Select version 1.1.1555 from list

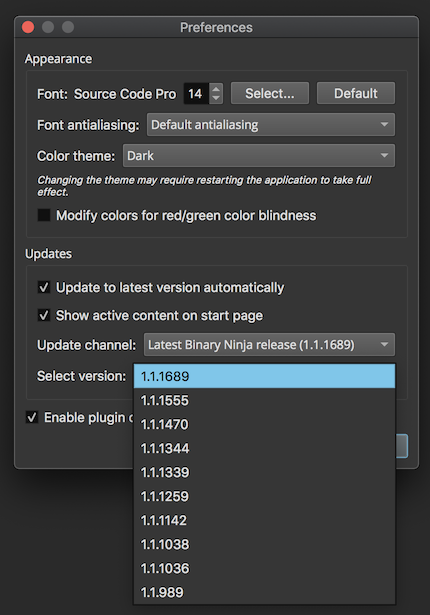(x=264, y=400)
